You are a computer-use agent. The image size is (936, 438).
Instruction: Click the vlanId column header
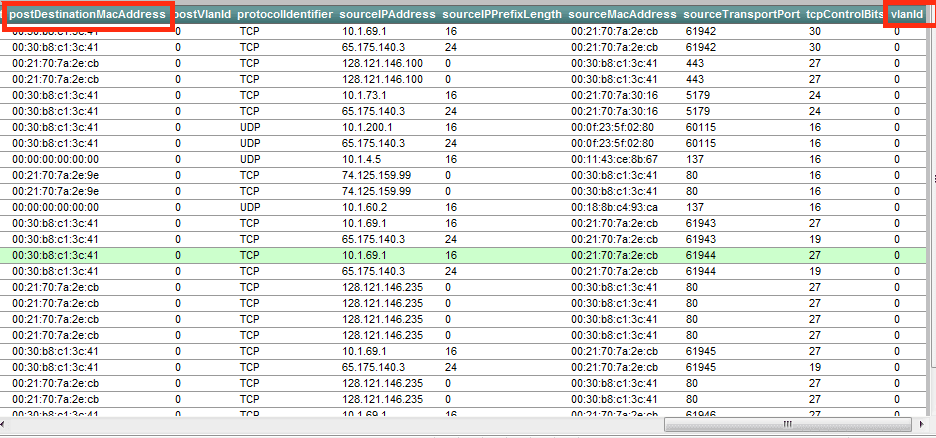[907, 14]
